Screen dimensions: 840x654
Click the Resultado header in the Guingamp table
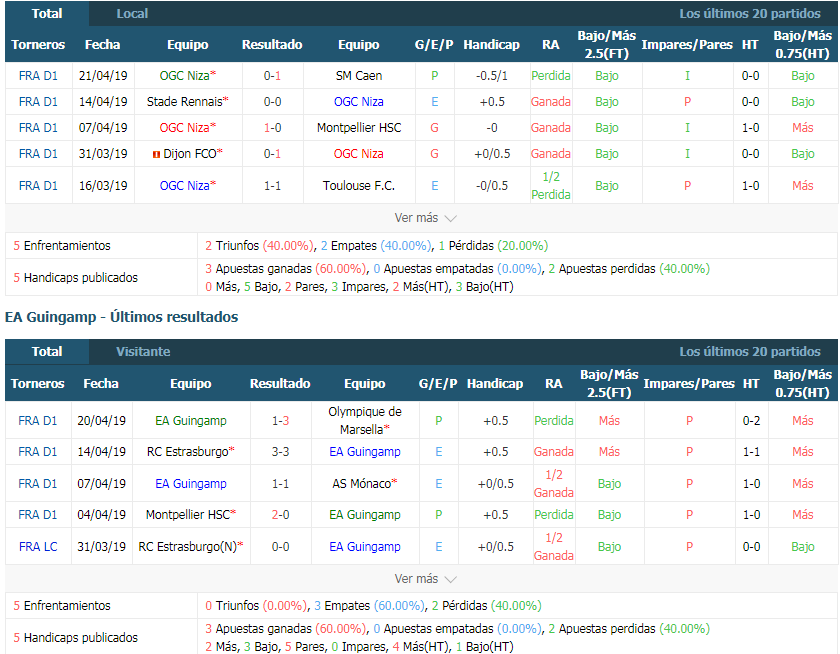coord(280,384)
